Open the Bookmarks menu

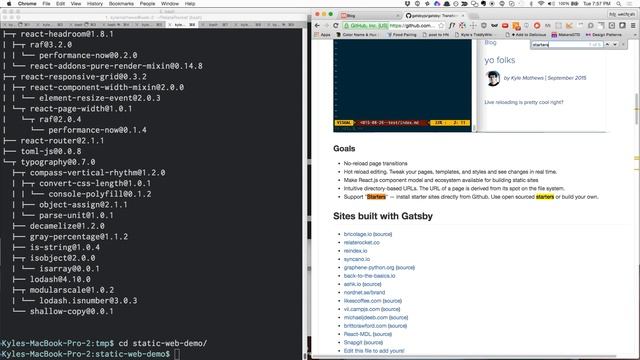(x=121, y=4)
